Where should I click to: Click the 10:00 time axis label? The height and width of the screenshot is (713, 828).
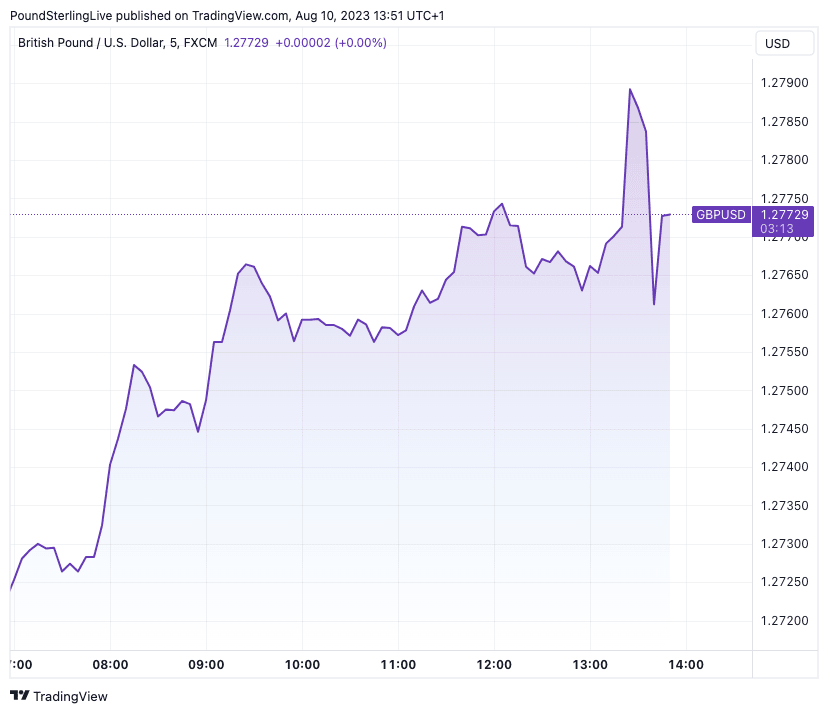(302, 665)
